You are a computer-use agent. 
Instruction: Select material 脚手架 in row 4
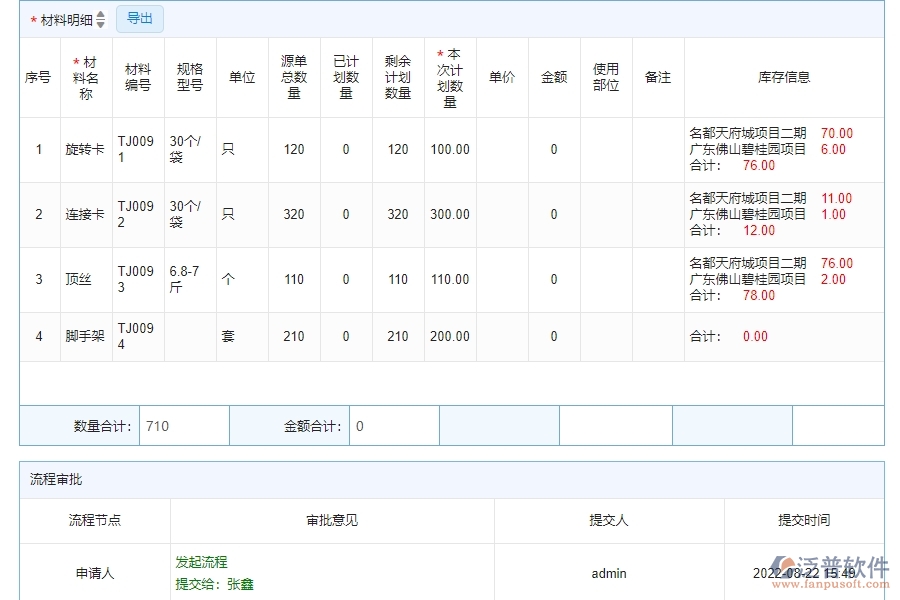(86, 336)
